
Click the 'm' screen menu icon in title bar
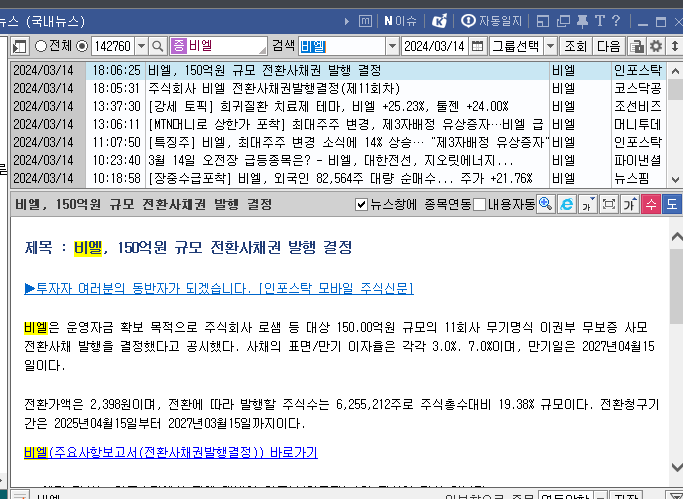pos(365,20)
